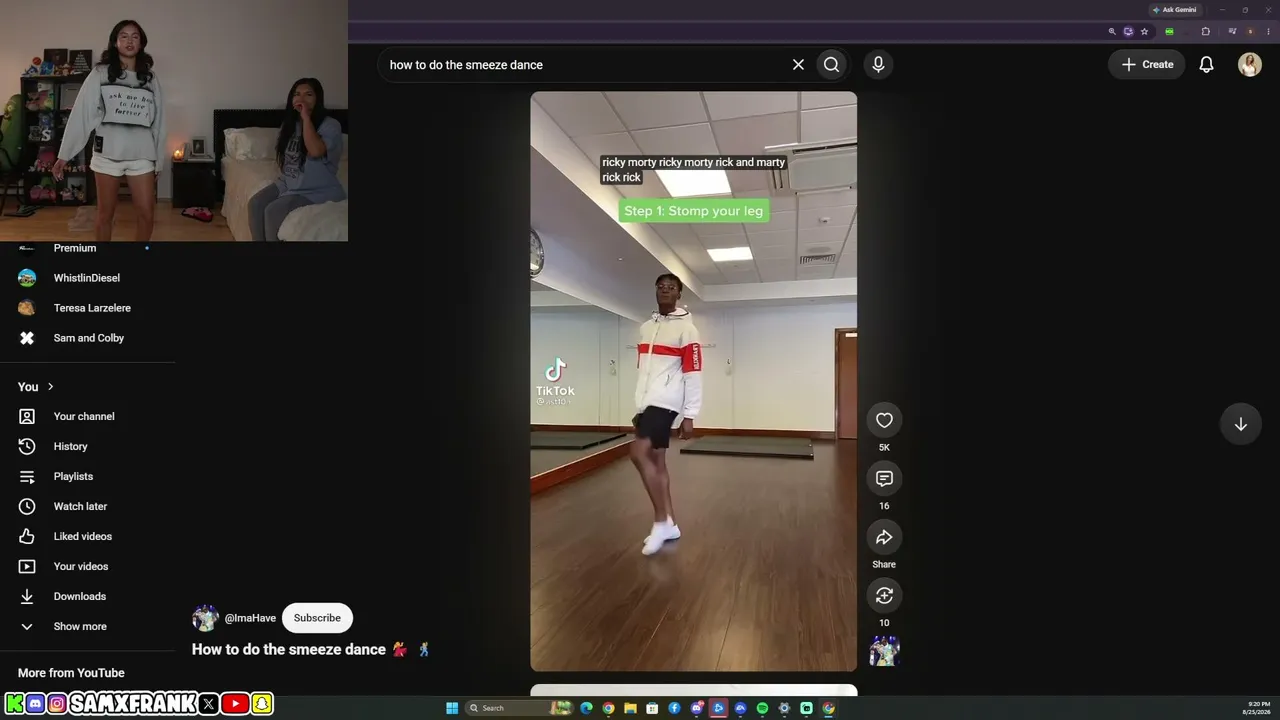Remix this Short
The width and height of the screenshot is (1280, 720).
coord(884,596)
